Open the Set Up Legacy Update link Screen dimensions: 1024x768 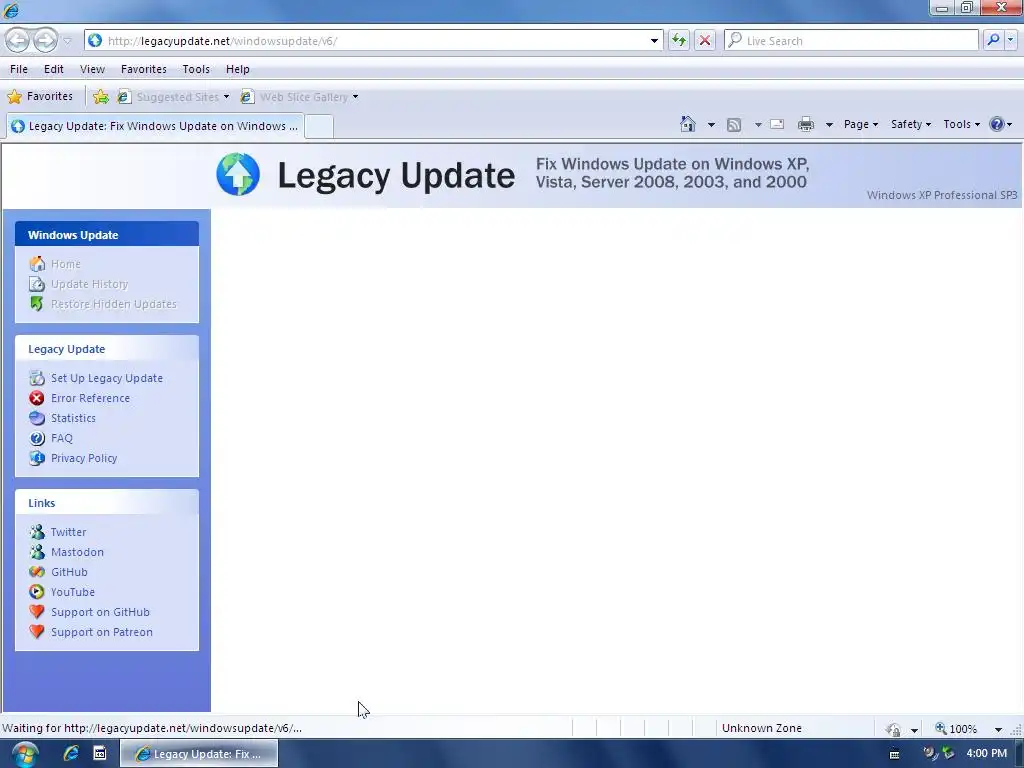pyautogui.click(x=107, y=378)
